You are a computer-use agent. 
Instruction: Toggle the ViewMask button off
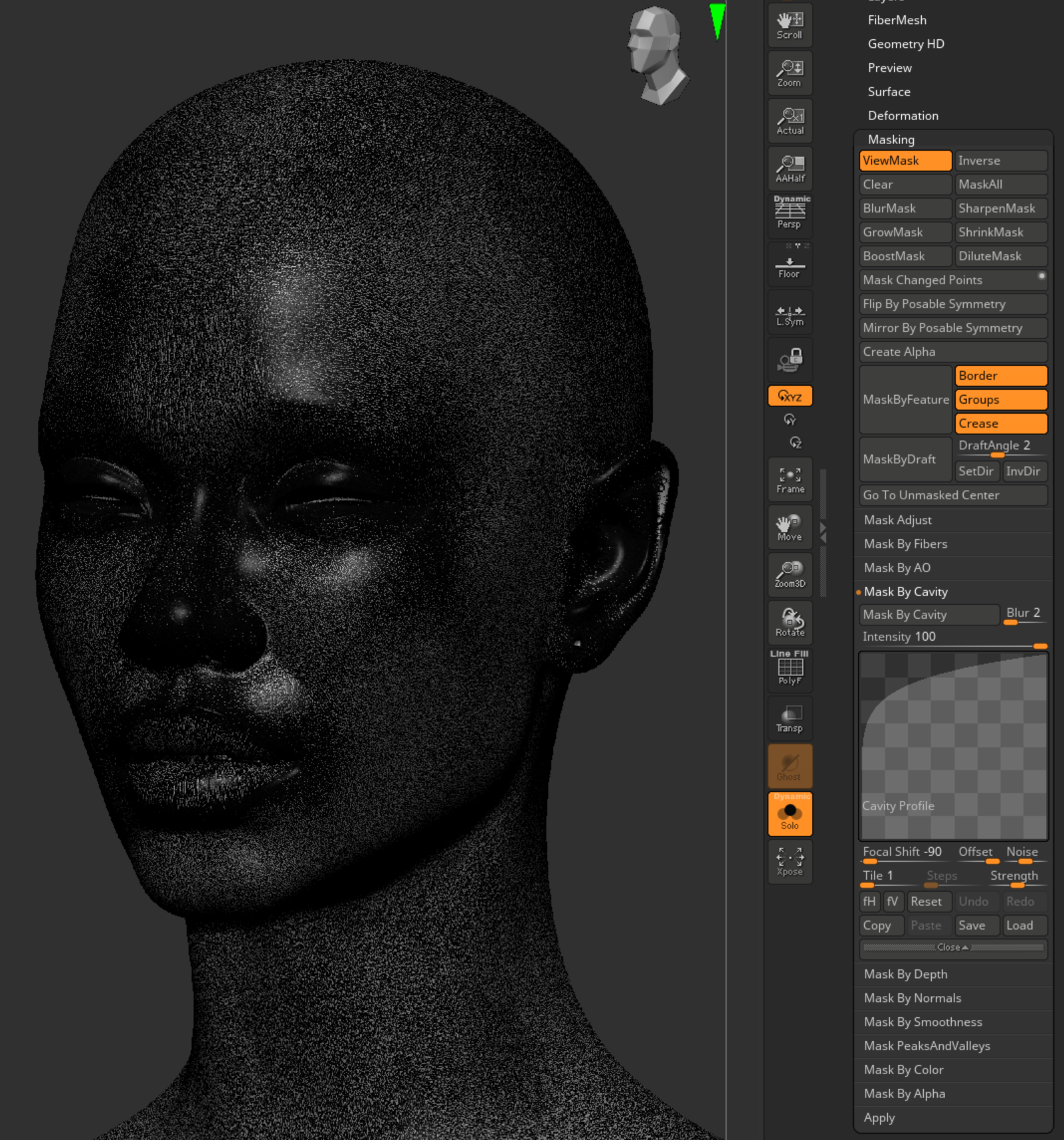pyautogui.click(x=905, y=161)
